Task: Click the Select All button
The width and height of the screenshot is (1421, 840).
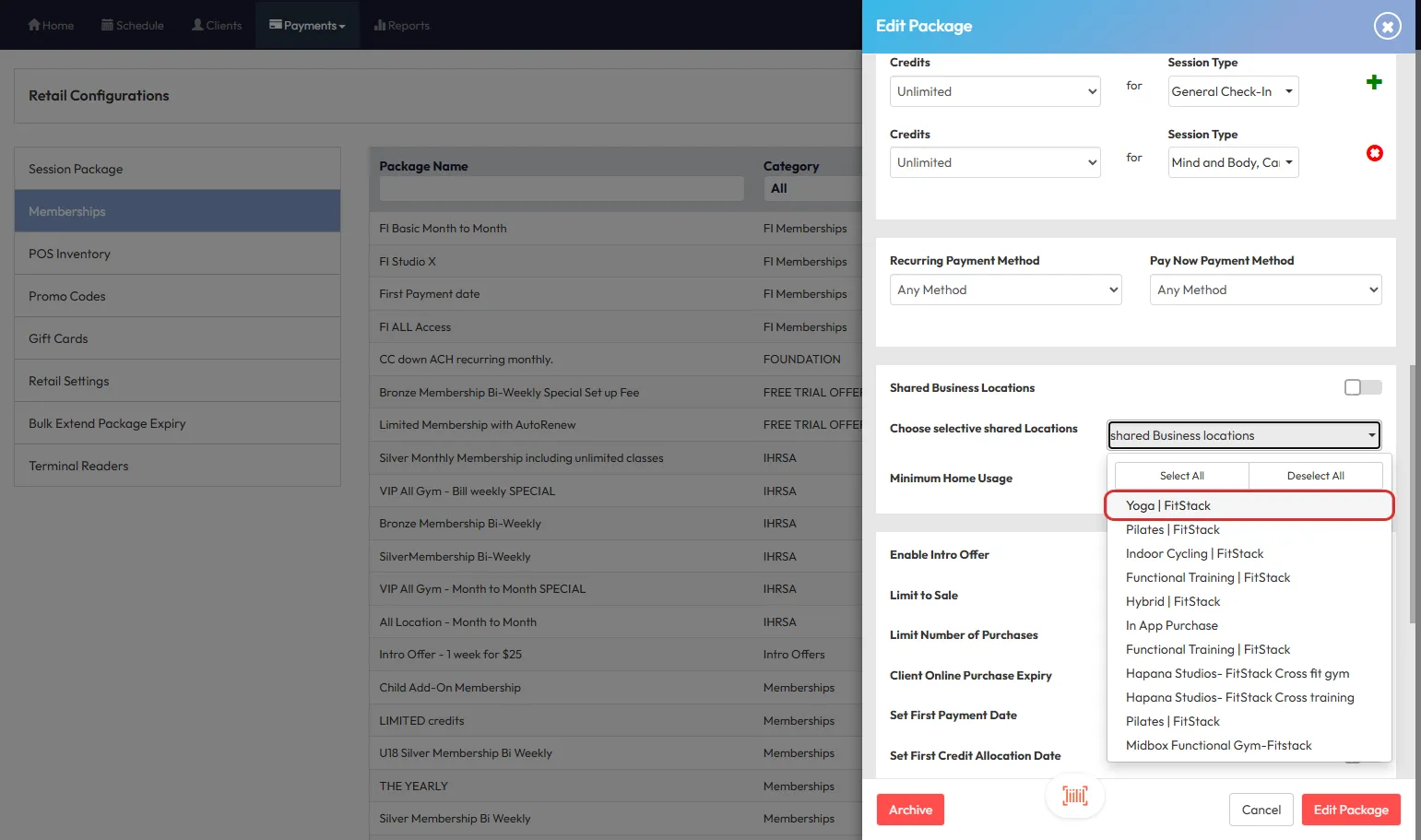Action: [x=1181, y=476]
